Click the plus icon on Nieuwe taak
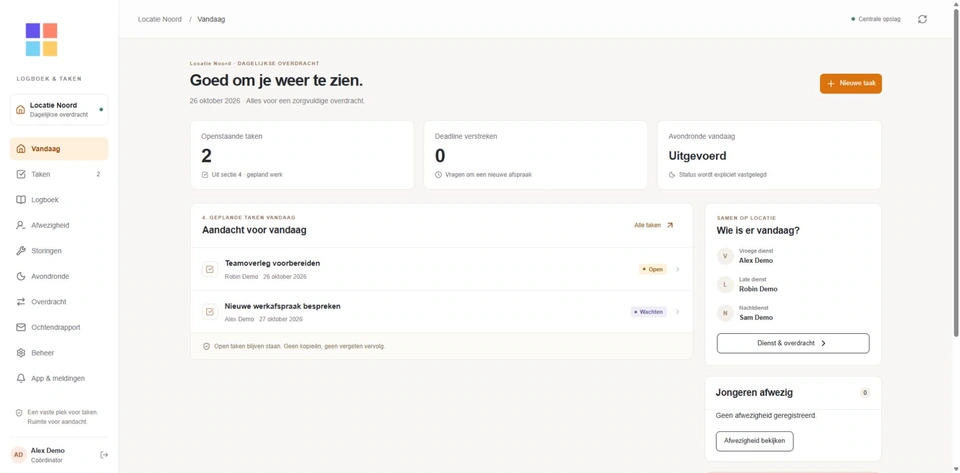The image size is (960, 473). [831, 84]
